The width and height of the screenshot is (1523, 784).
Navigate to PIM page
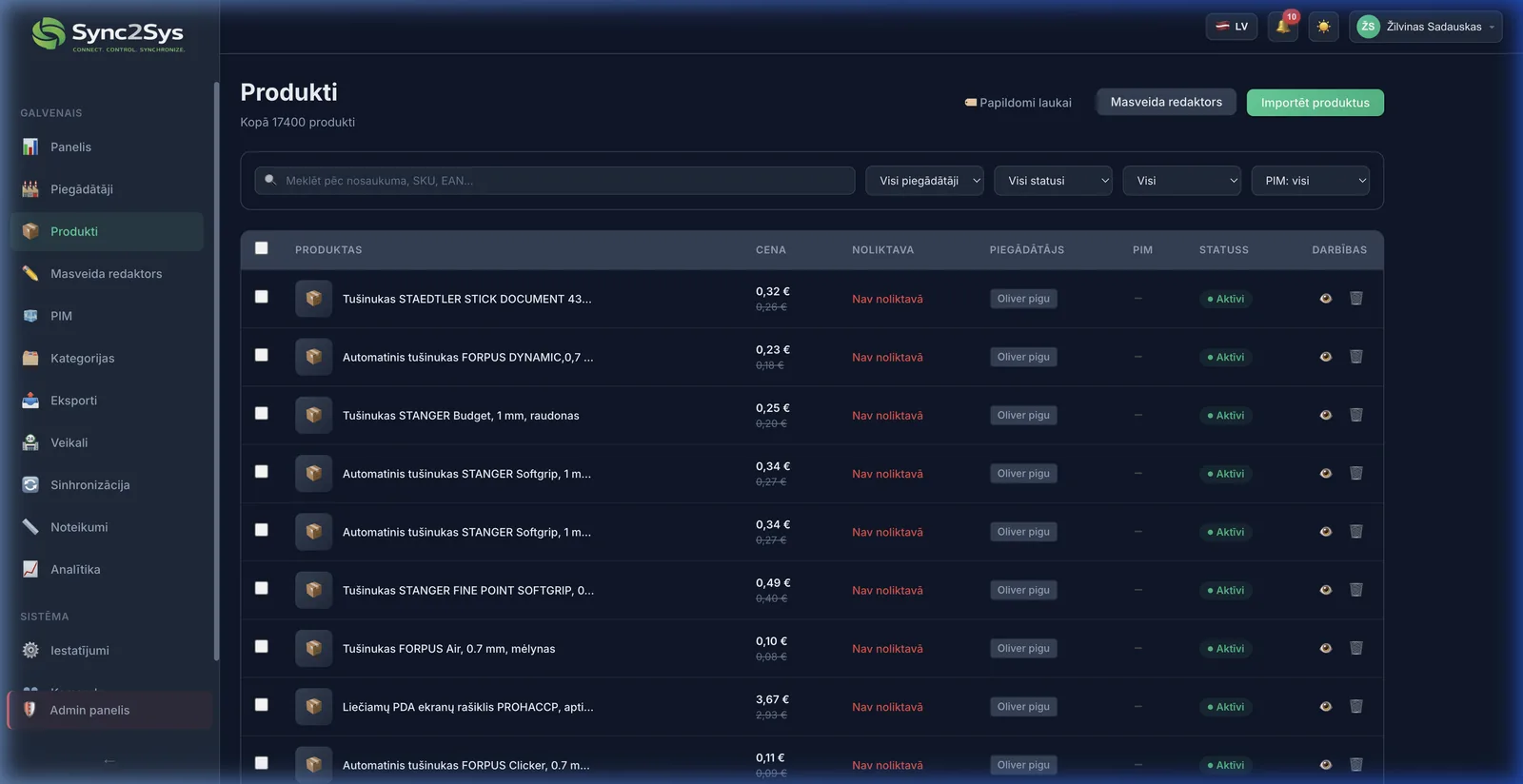(x=107, y=316)
